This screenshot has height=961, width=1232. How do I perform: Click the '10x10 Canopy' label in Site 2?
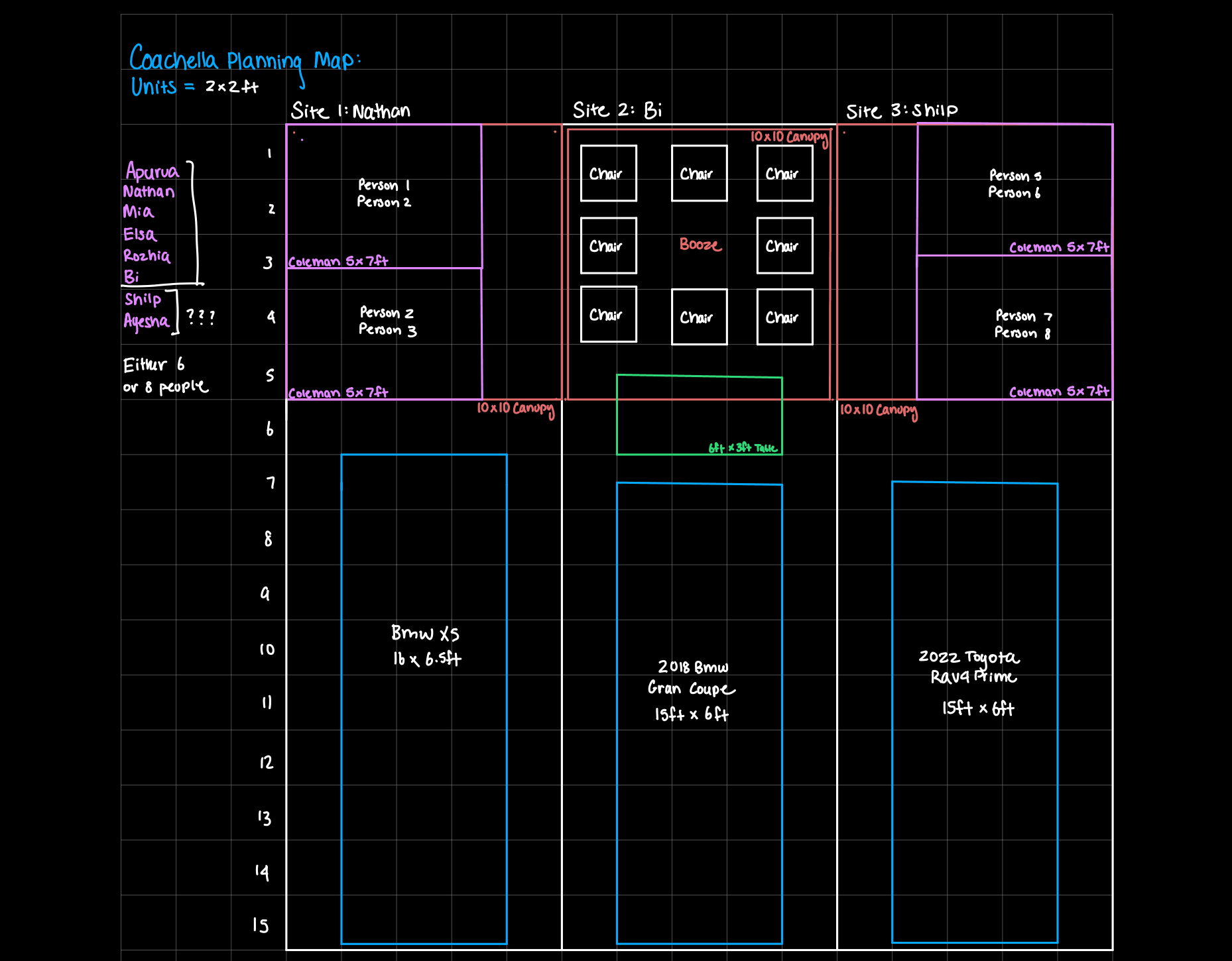point(789,138)
